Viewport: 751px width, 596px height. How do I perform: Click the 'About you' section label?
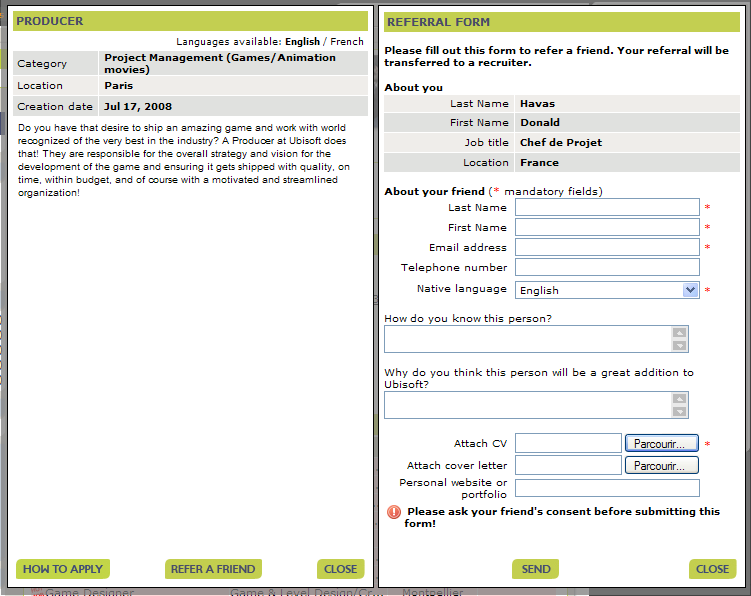[x=413, y=88]
